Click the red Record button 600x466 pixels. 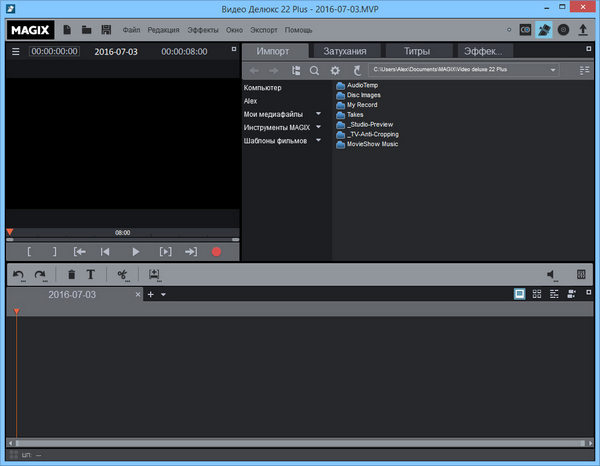[x=217, y=252]
